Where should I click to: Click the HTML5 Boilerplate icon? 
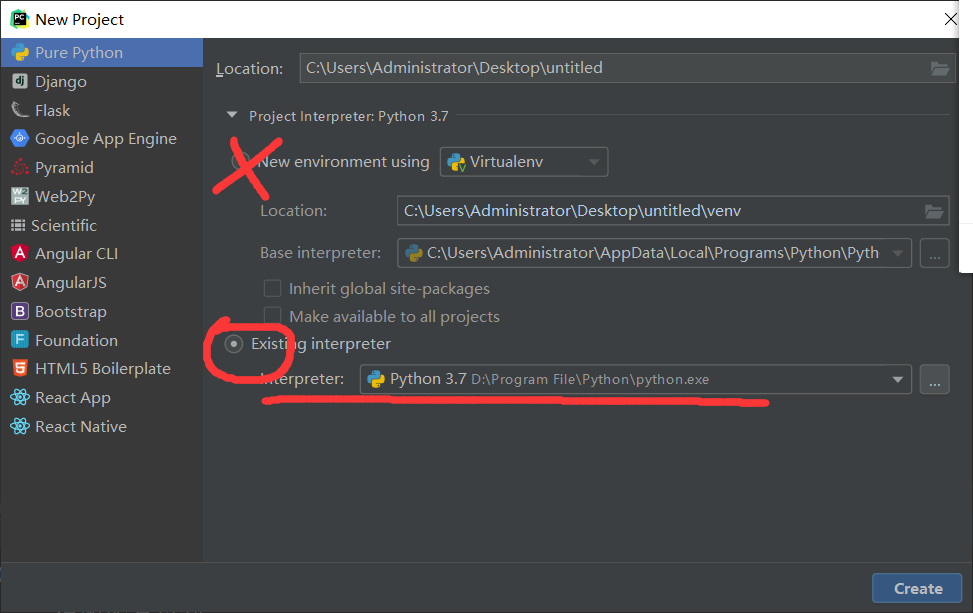(x=20, y=369)
